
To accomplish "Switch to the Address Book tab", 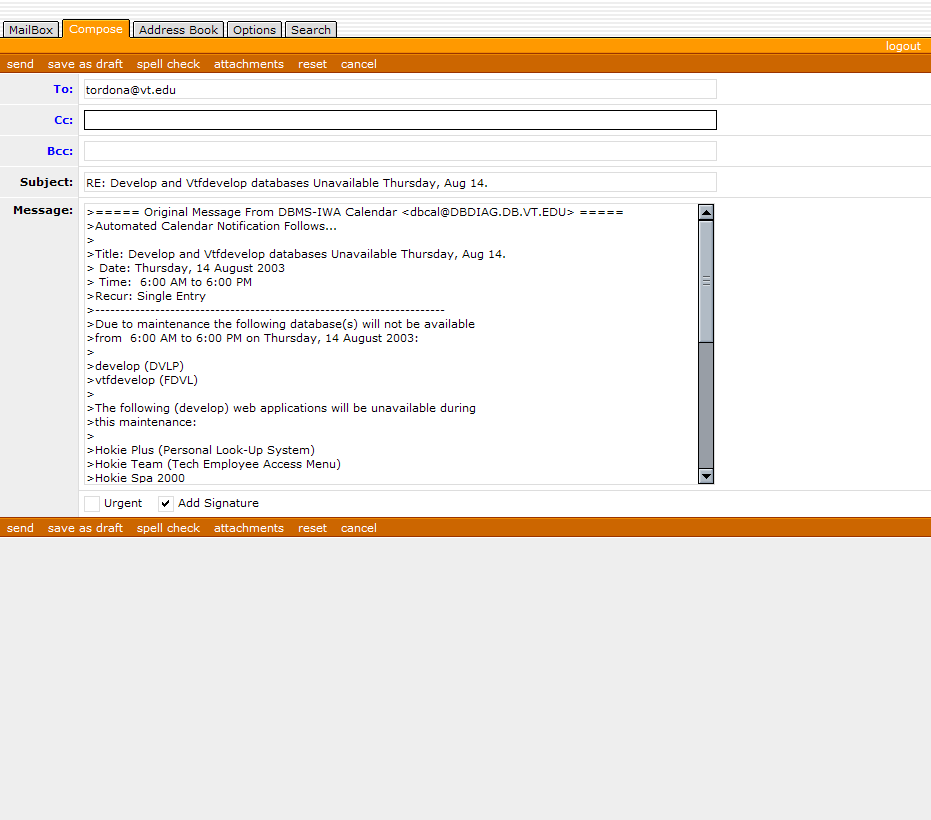I will pyautogui.click(x=178, y=30).
